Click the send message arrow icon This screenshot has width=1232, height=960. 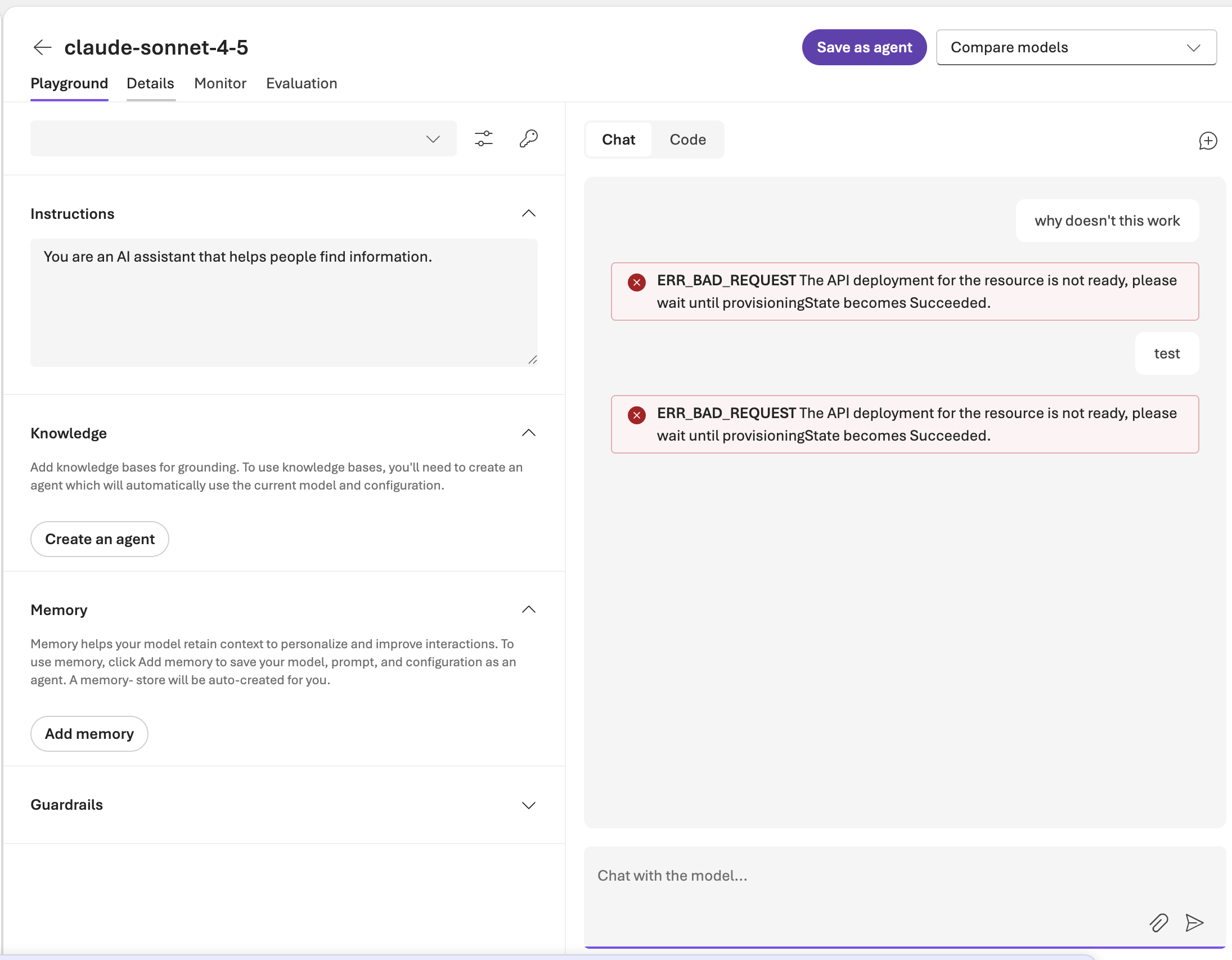coord(1194,923)
